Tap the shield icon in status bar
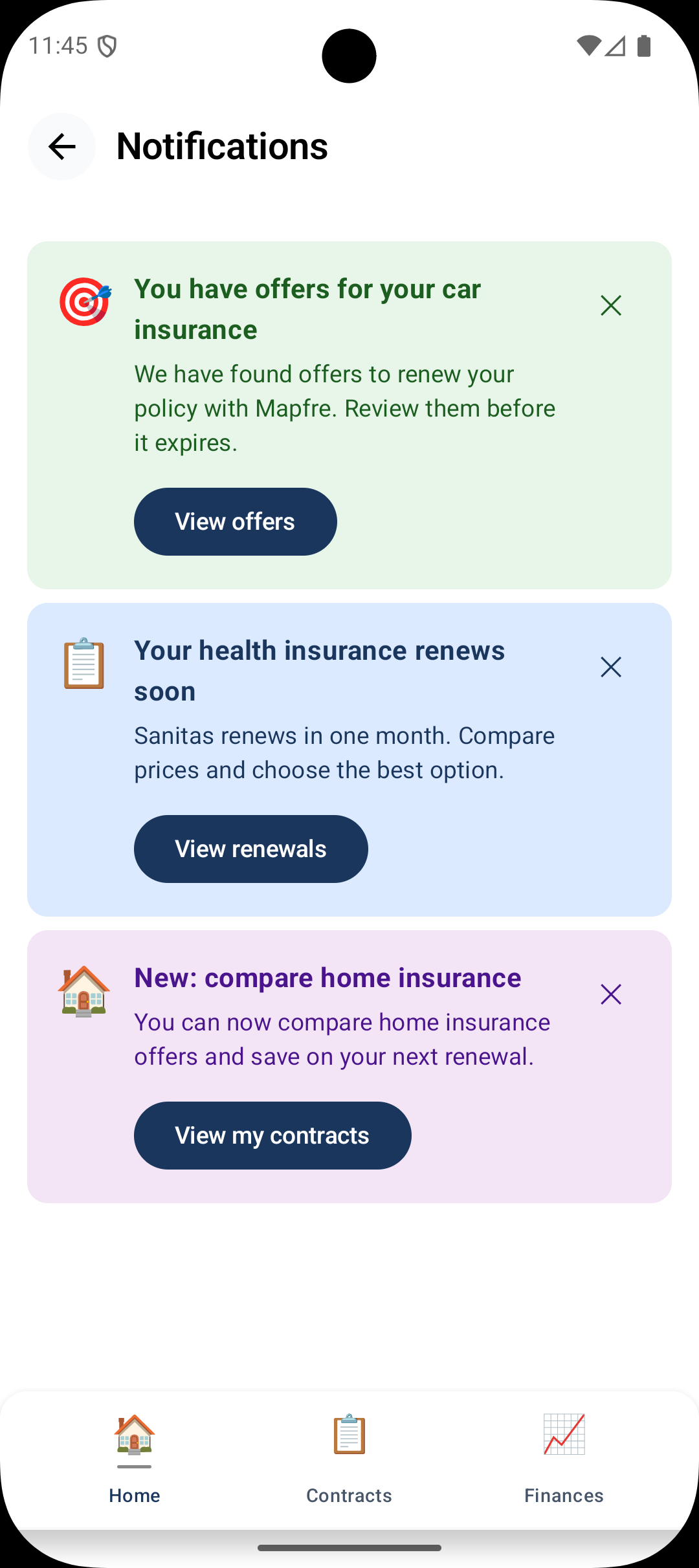Viewport: 699px width, 1568px height. pos(107,46)
